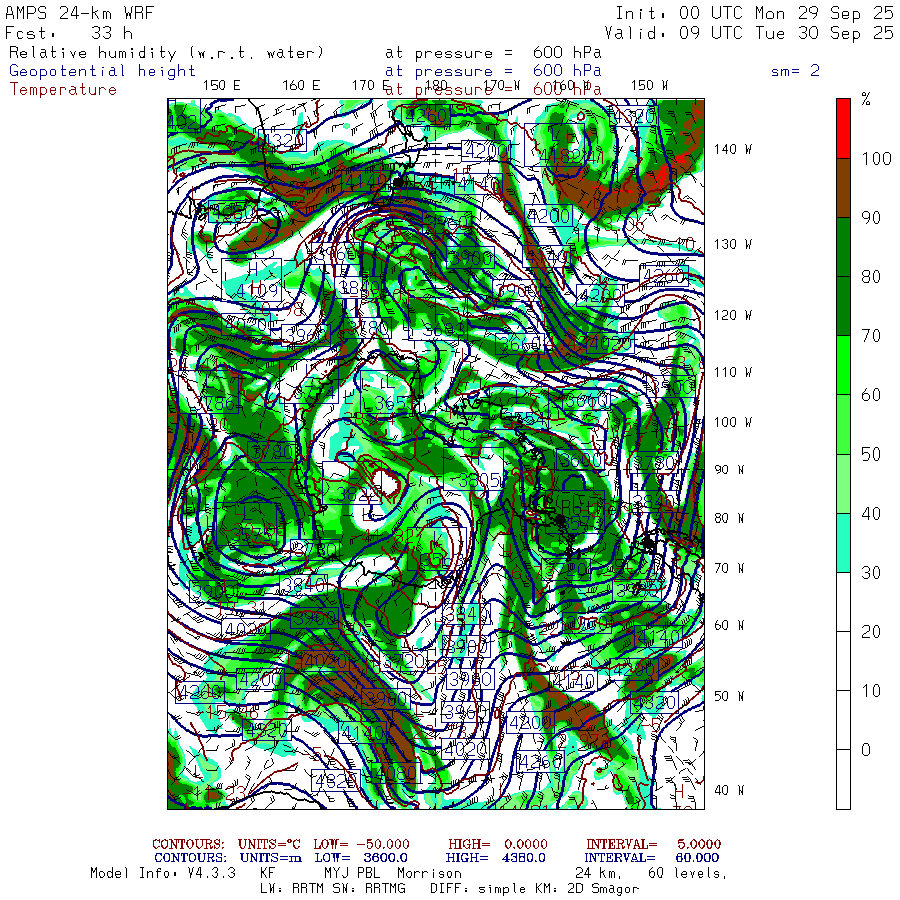The image size is (900, 900).
Task: Pick the cyan 30–40% colorbar segment
Action: tap(844, 542)
